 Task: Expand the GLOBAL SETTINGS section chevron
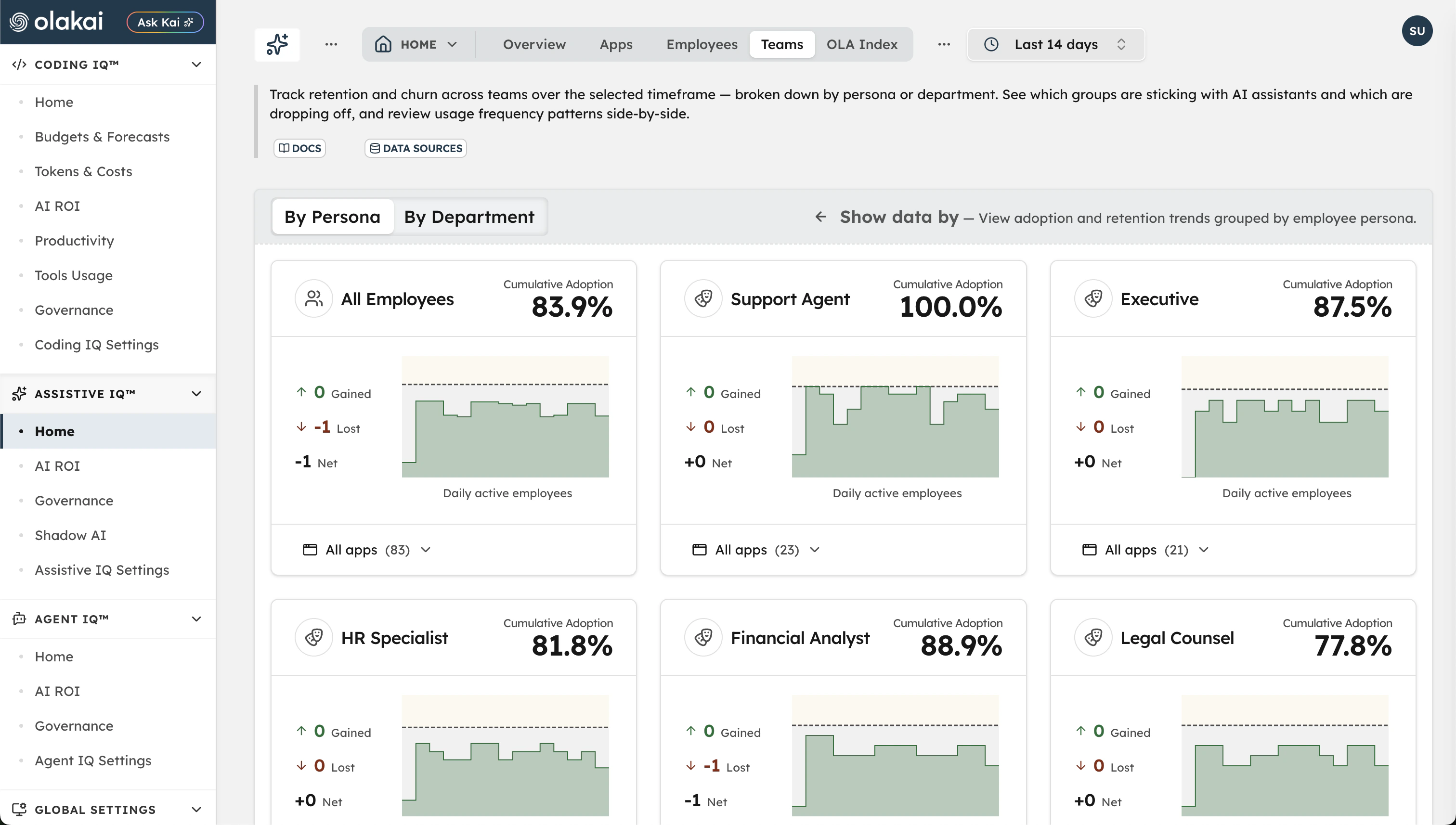(196, 809)
